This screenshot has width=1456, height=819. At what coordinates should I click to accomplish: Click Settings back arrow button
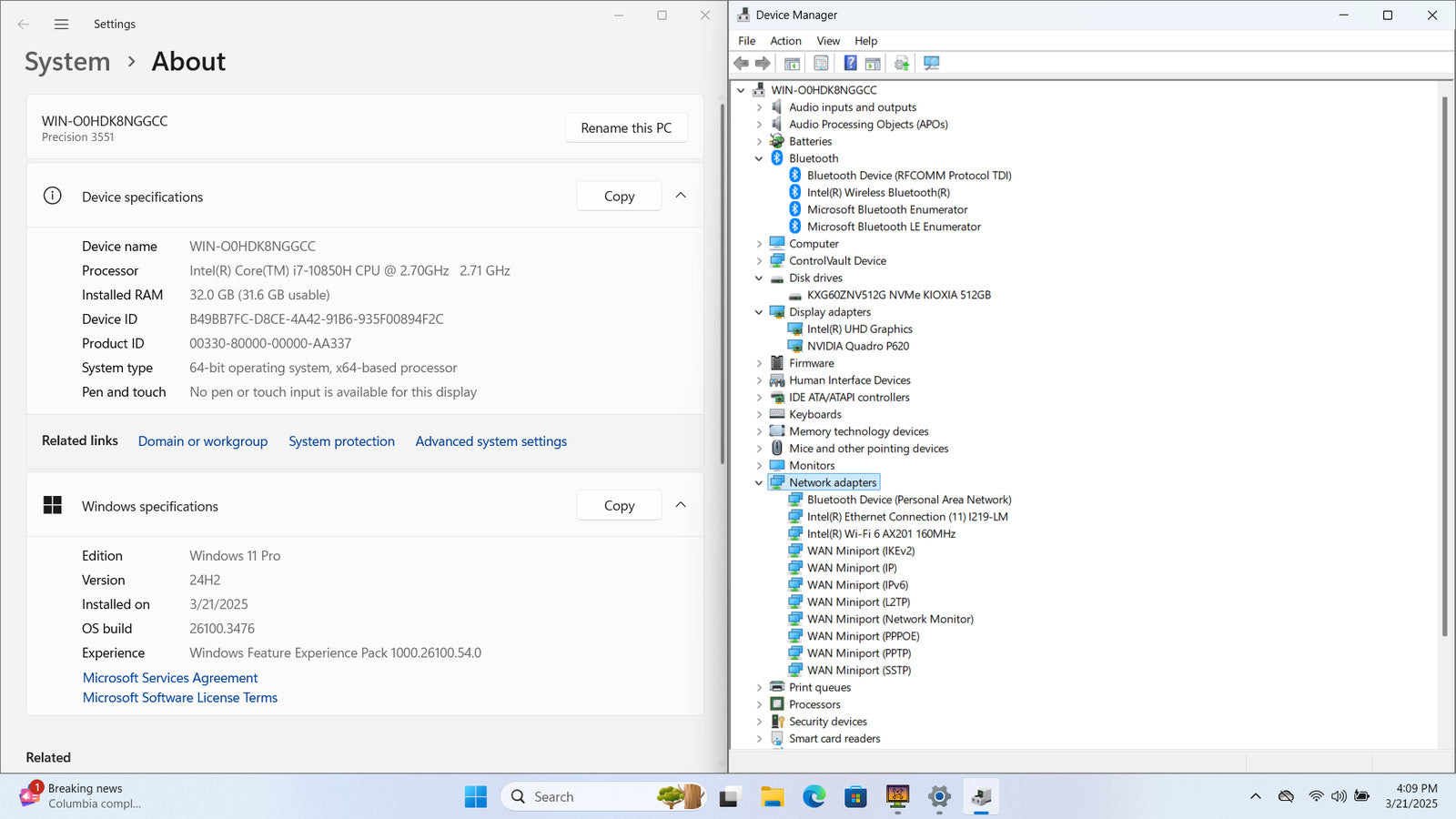click(x=24, y=25)
